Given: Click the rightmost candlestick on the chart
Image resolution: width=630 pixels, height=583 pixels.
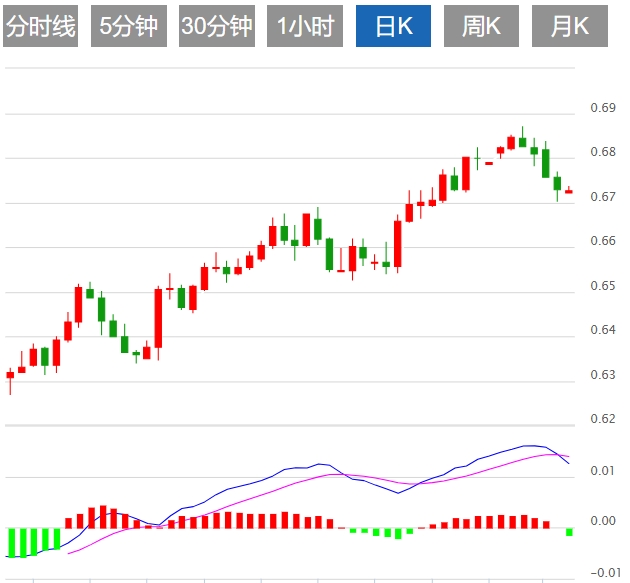Looking at the screenshot, I should click(569, 191).
